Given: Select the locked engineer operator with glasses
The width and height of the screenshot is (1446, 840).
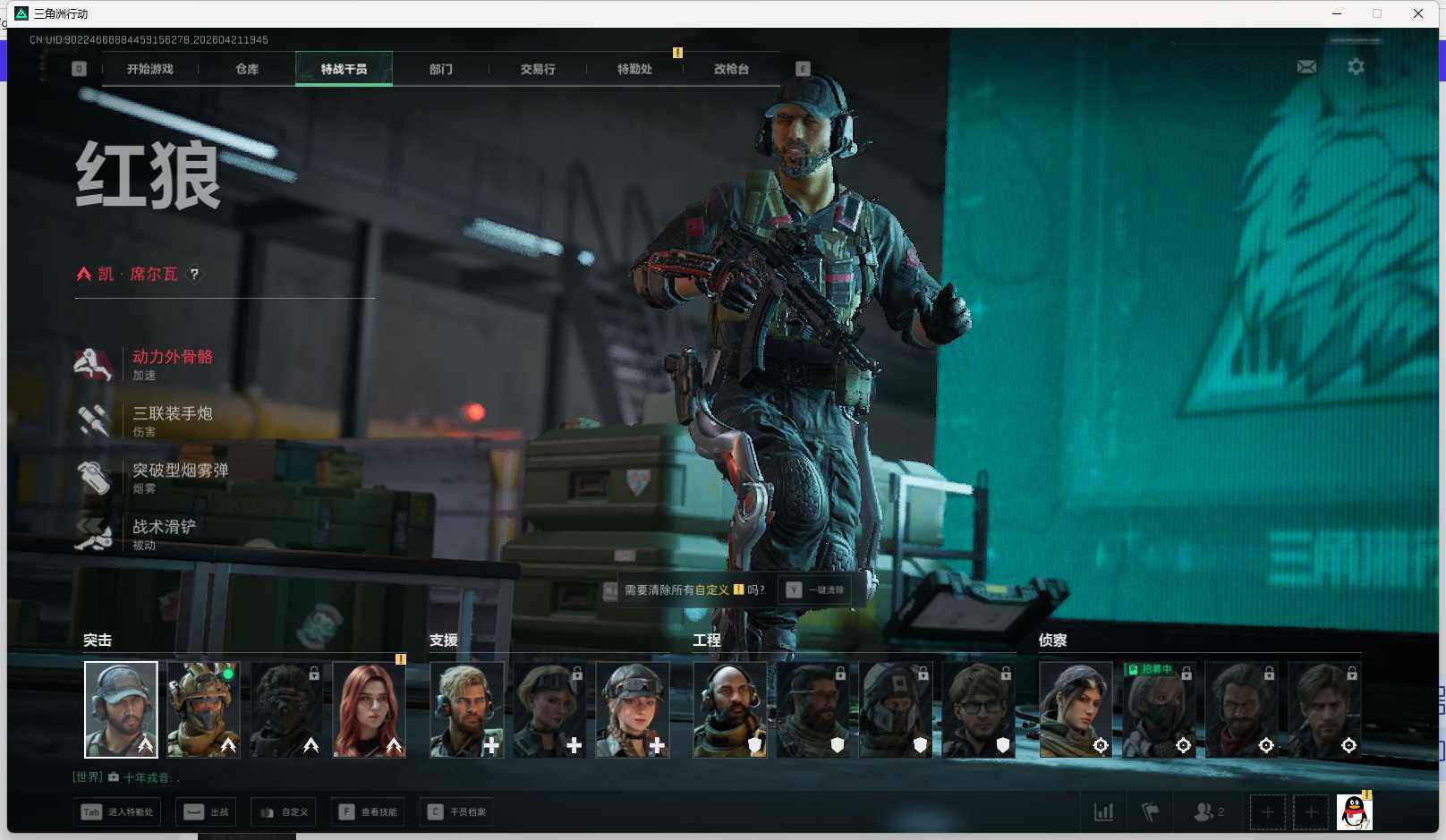Looking at the screenshot, I should (x=978, y=710).
